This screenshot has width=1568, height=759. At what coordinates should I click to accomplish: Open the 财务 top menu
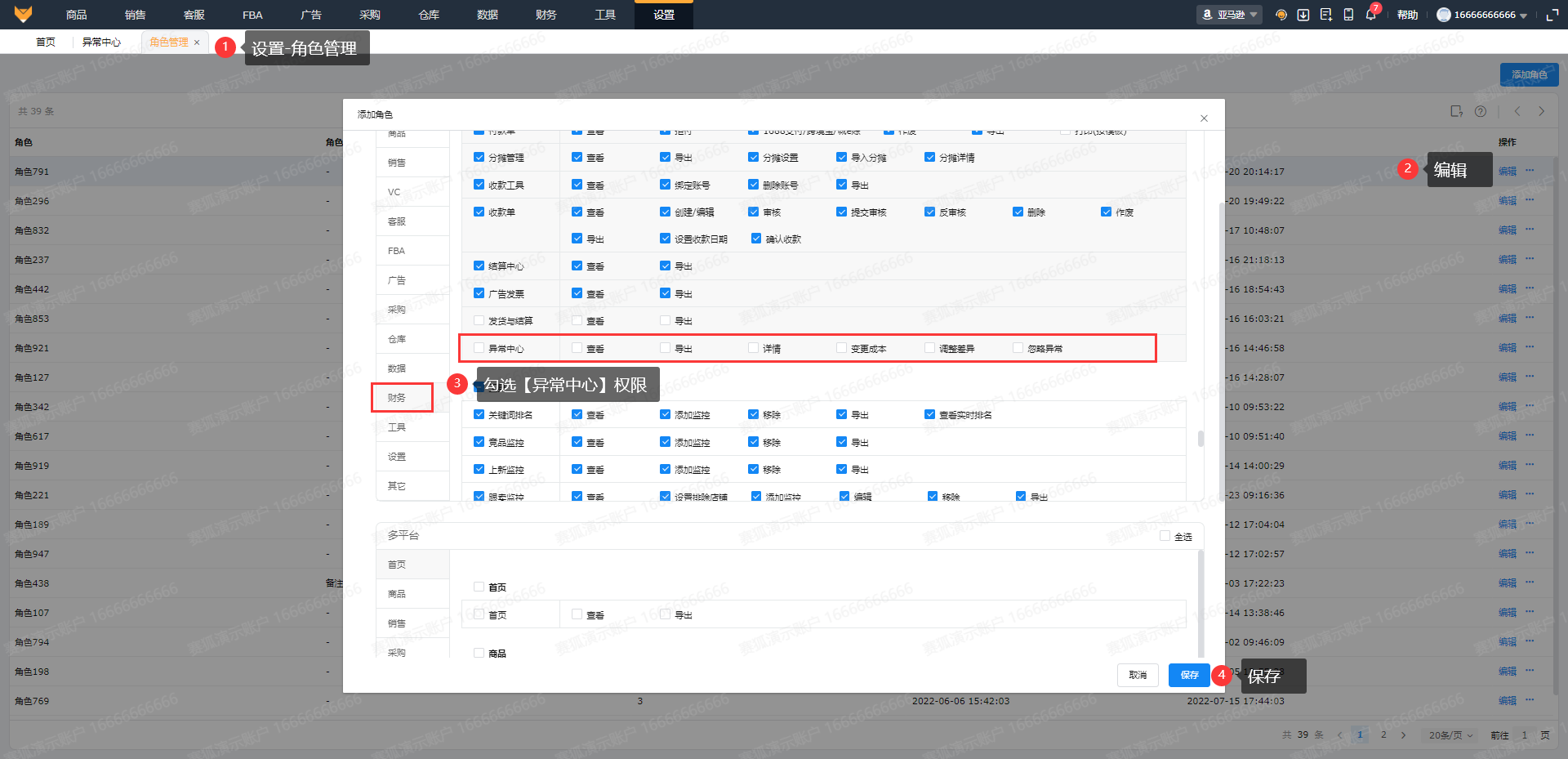click(546, 15)
